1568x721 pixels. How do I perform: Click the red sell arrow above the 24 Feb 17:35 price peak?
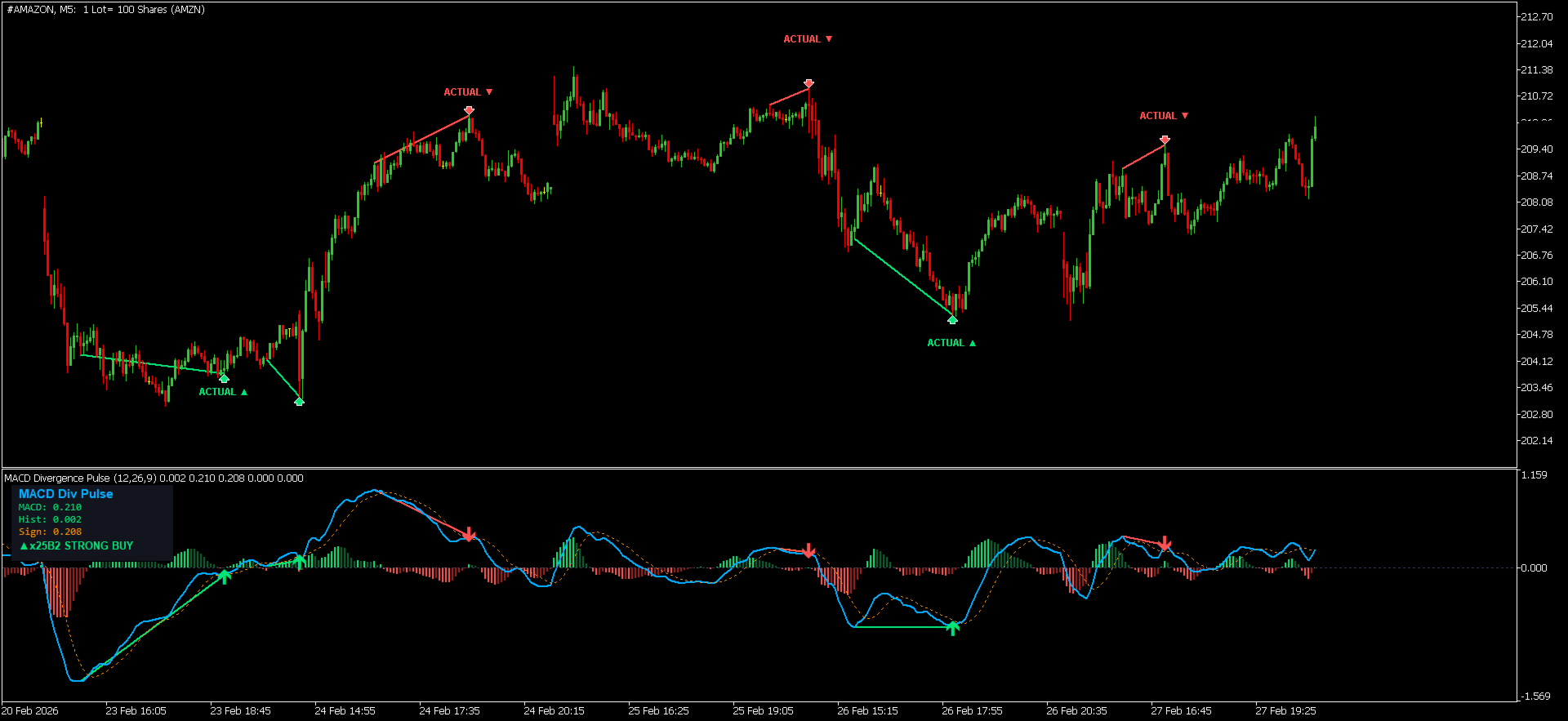[469, 110]
